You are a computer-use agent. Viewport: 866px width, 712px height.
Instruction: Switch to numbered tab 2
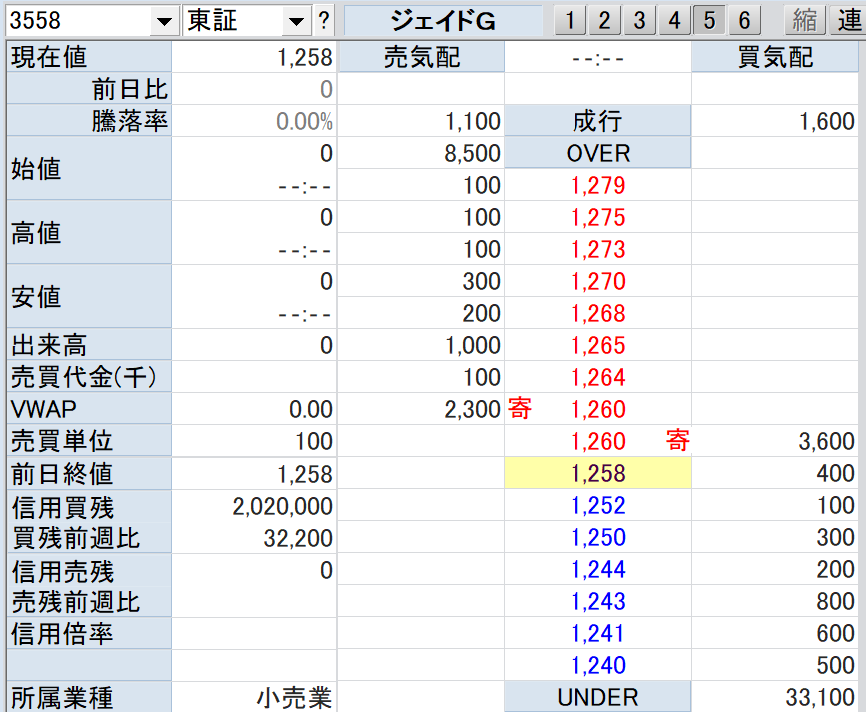tap(604, 20)
